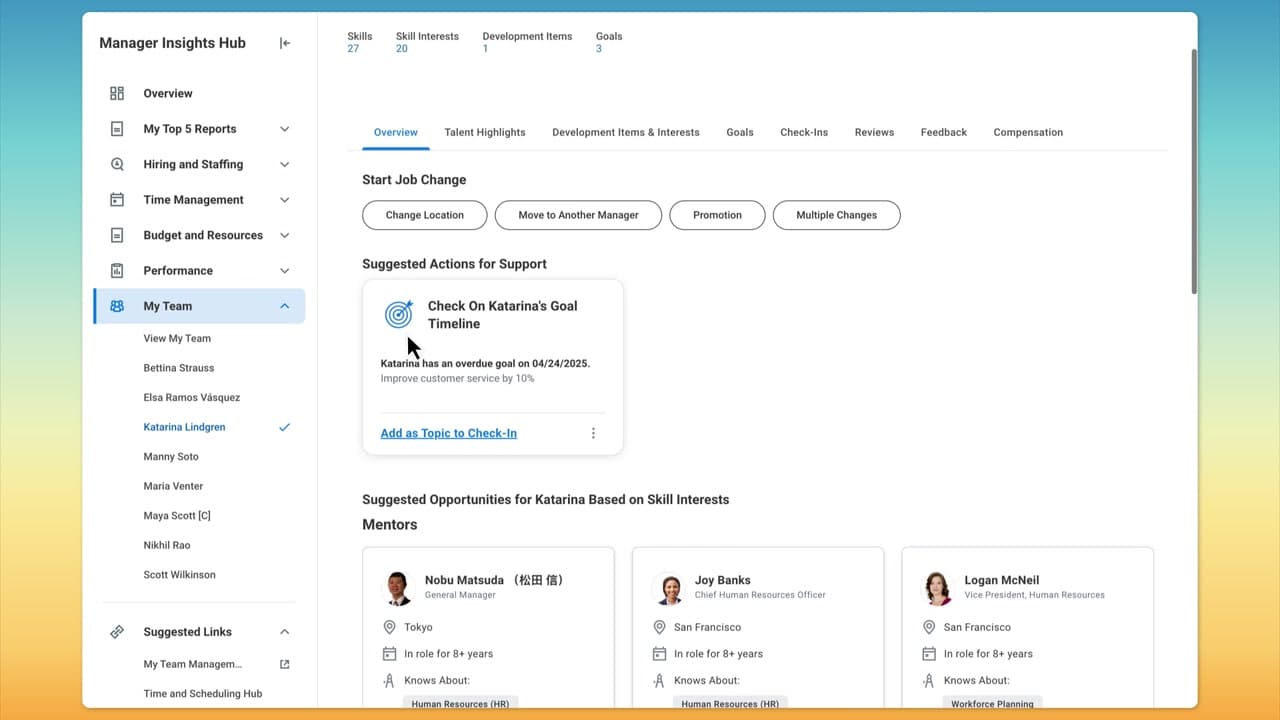Image resolution: width=1280 pixels, height=720 pixels.
Task: Click the Suggested Links chain icon
Action: point(117,632)
